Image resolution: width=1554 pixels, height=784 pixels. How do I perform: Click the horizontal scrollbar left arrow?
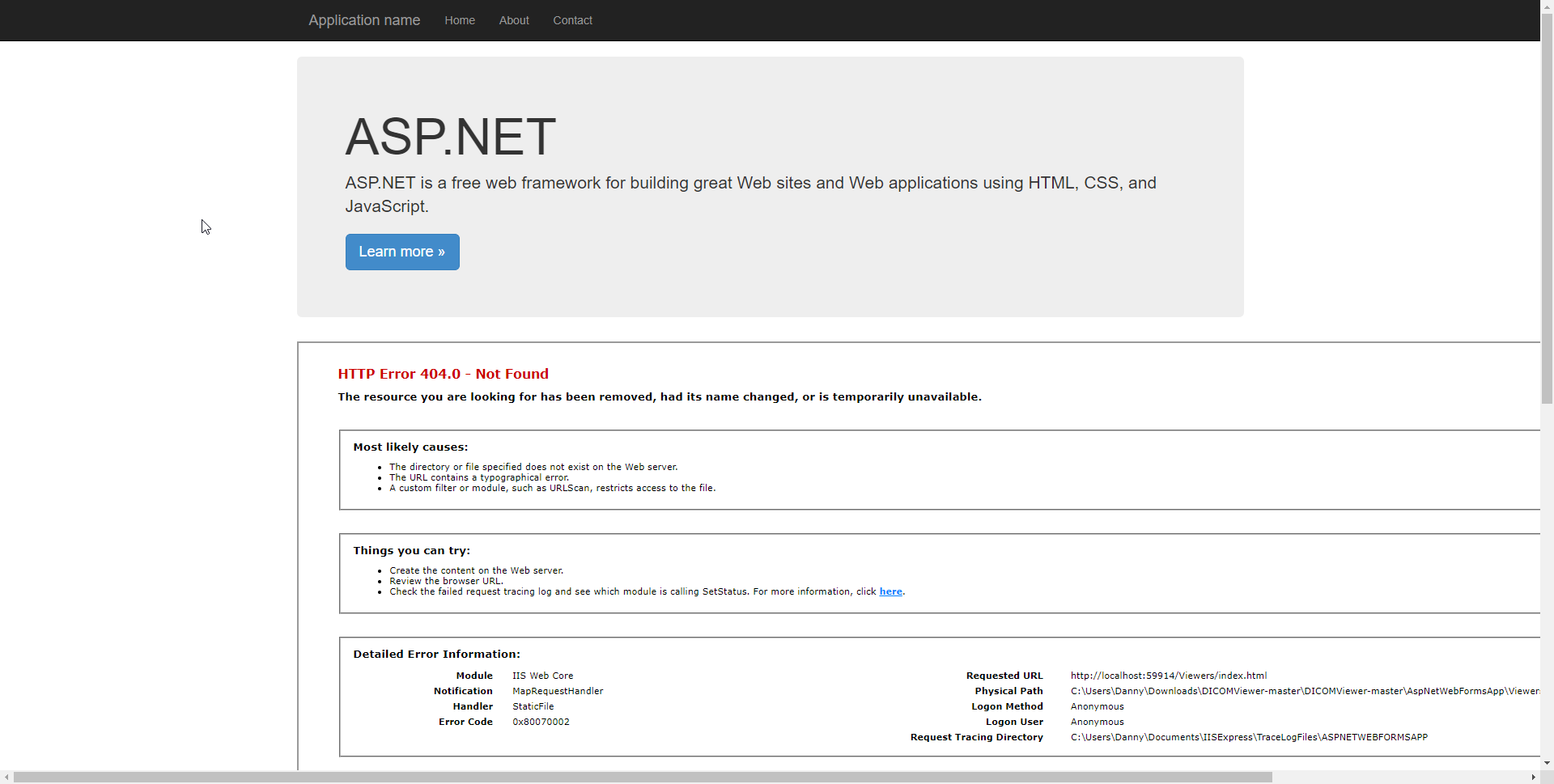tap(6, 778)
